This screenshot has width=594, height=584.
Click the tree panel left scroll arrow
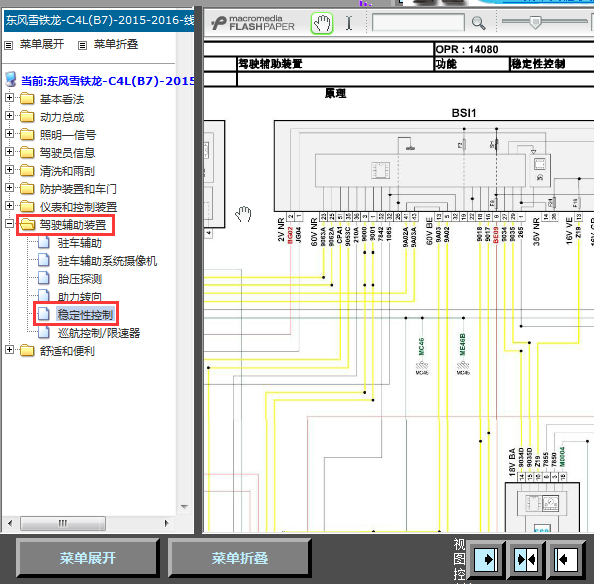10,523
